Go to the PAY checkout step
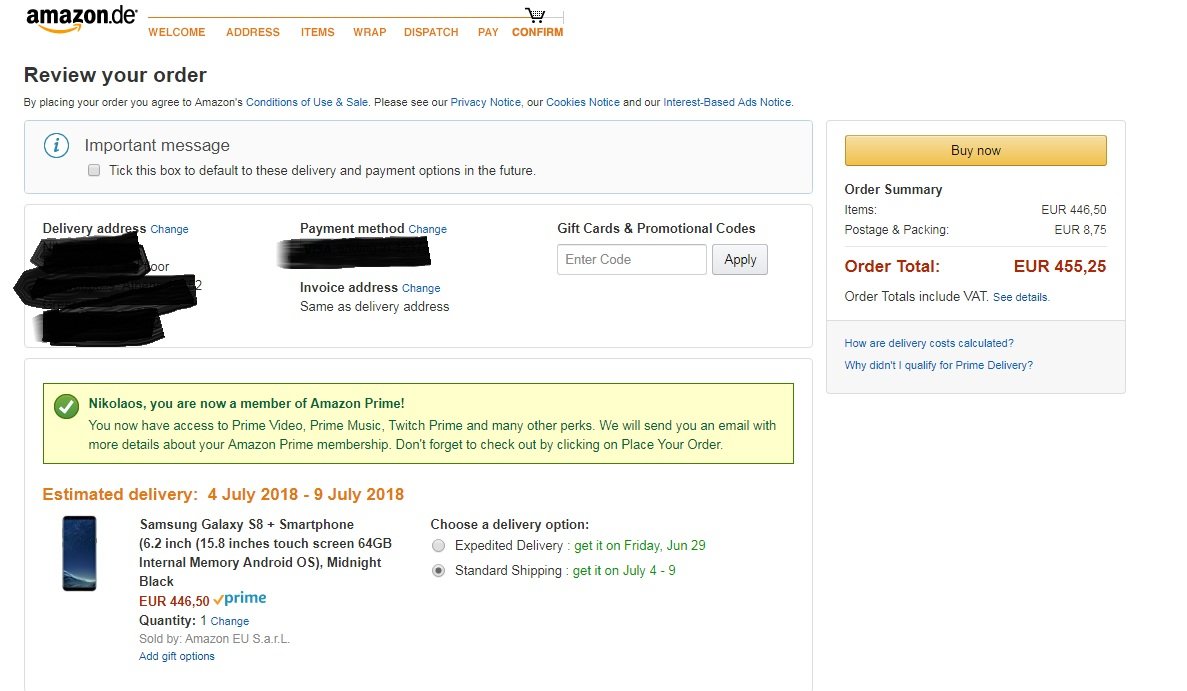 [x=488, y=32]
